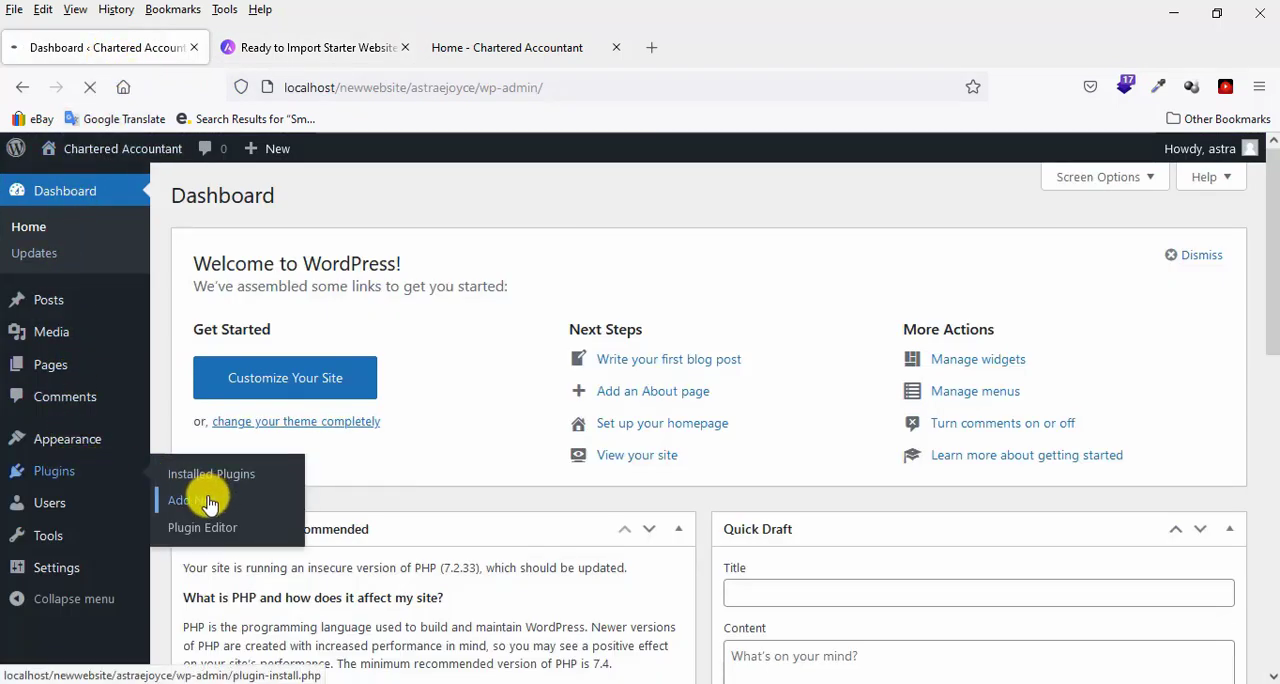This screenshot has width=1280, height=684.
Task: Open a new browser tab
Action: (652, 47)
